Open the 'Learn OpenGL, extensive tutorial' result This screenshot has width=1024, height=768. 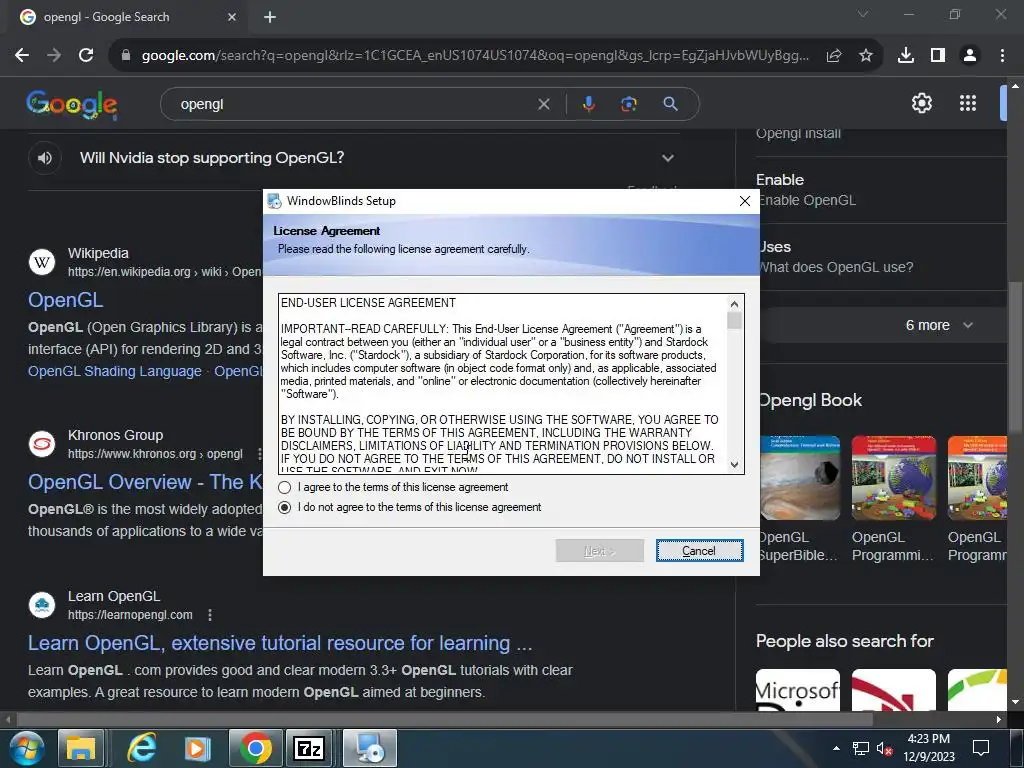coord(280,643)
